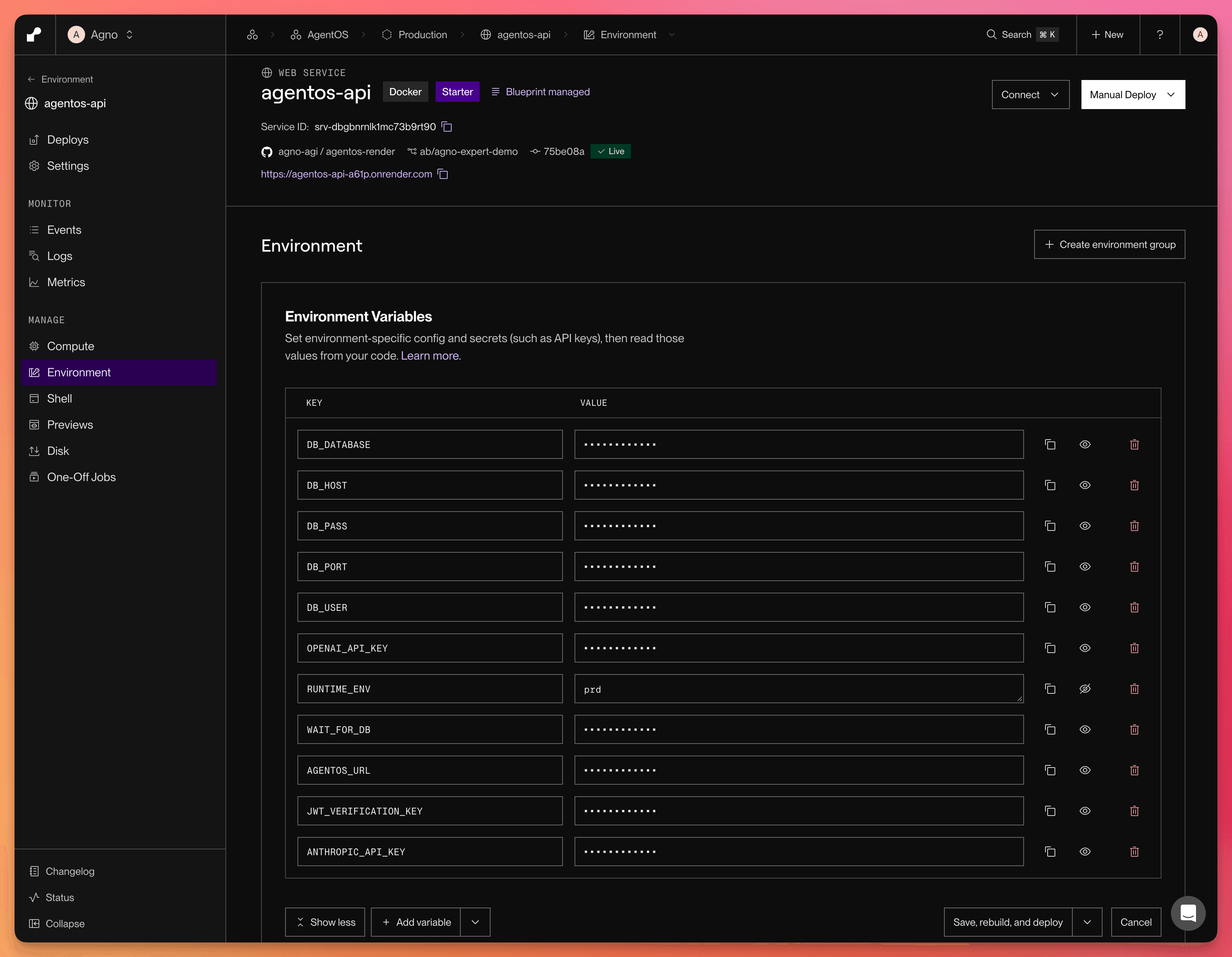This screenshot has height=957, width=1232.
Task: Expand the Add variable dropdown arrow
Action: pyautogui.click(x=475, y=922)
